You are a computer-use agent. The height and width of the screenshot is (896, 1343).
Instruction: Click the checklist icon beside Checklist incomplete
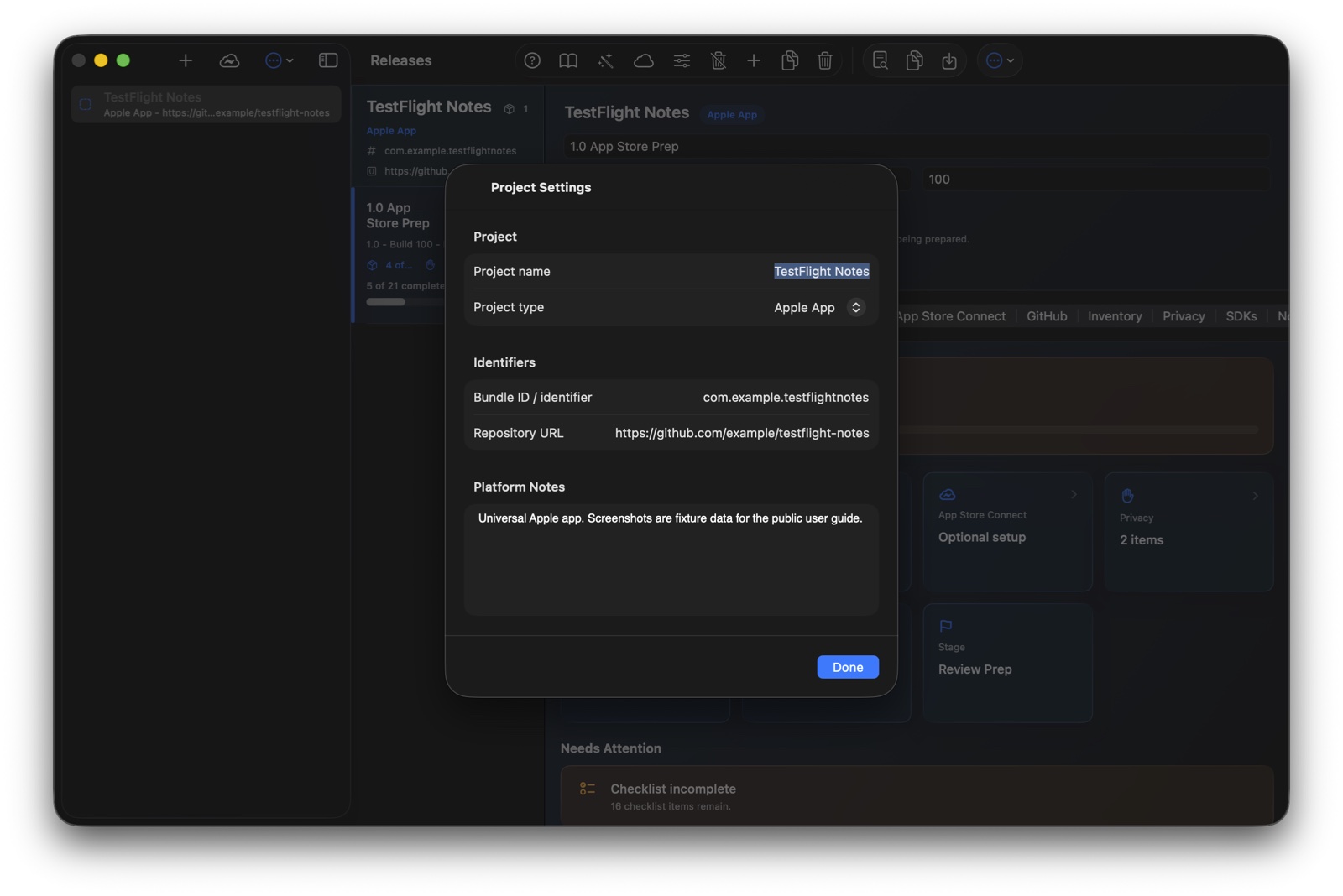click(x=588, y=789)
